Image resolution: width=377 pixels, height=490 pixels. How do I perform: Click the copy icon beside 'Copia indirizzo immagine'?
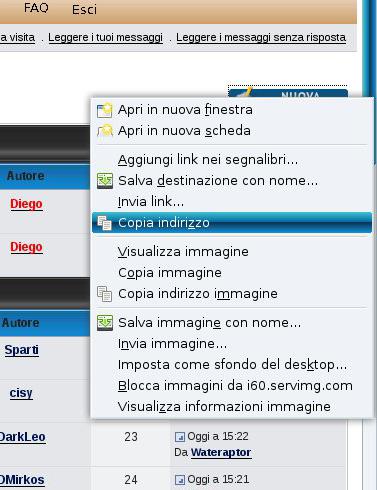104,294
